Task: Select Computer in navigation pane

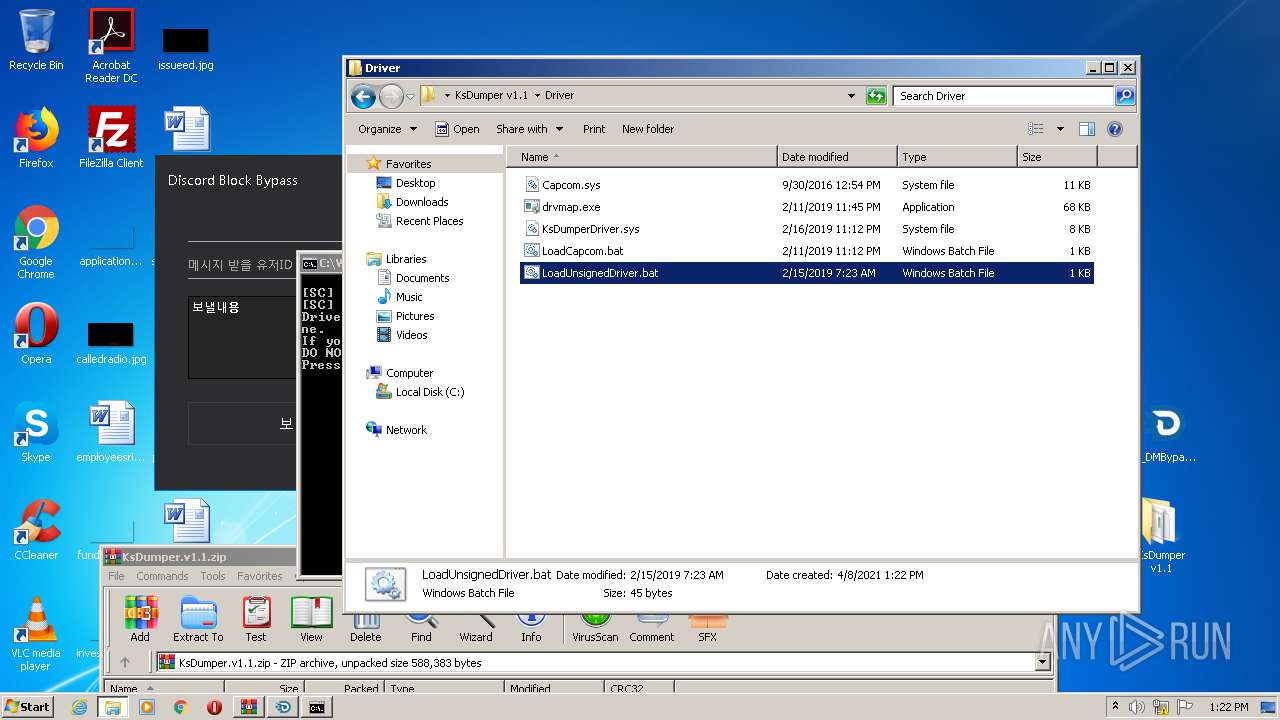Action: [409, 373]
